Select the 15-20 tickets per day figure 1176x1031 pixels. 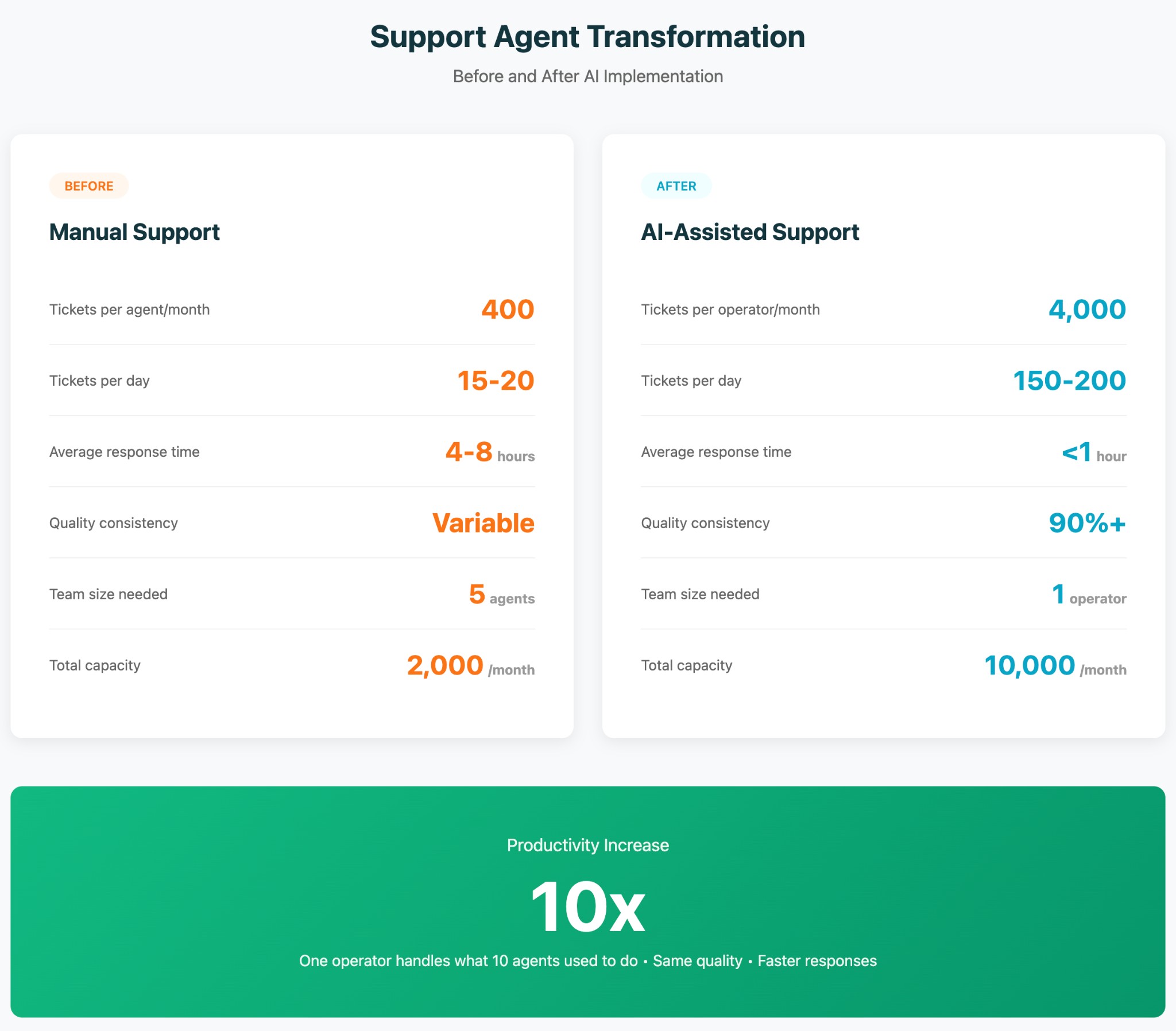pyautogui.click(x=496, y=379)
